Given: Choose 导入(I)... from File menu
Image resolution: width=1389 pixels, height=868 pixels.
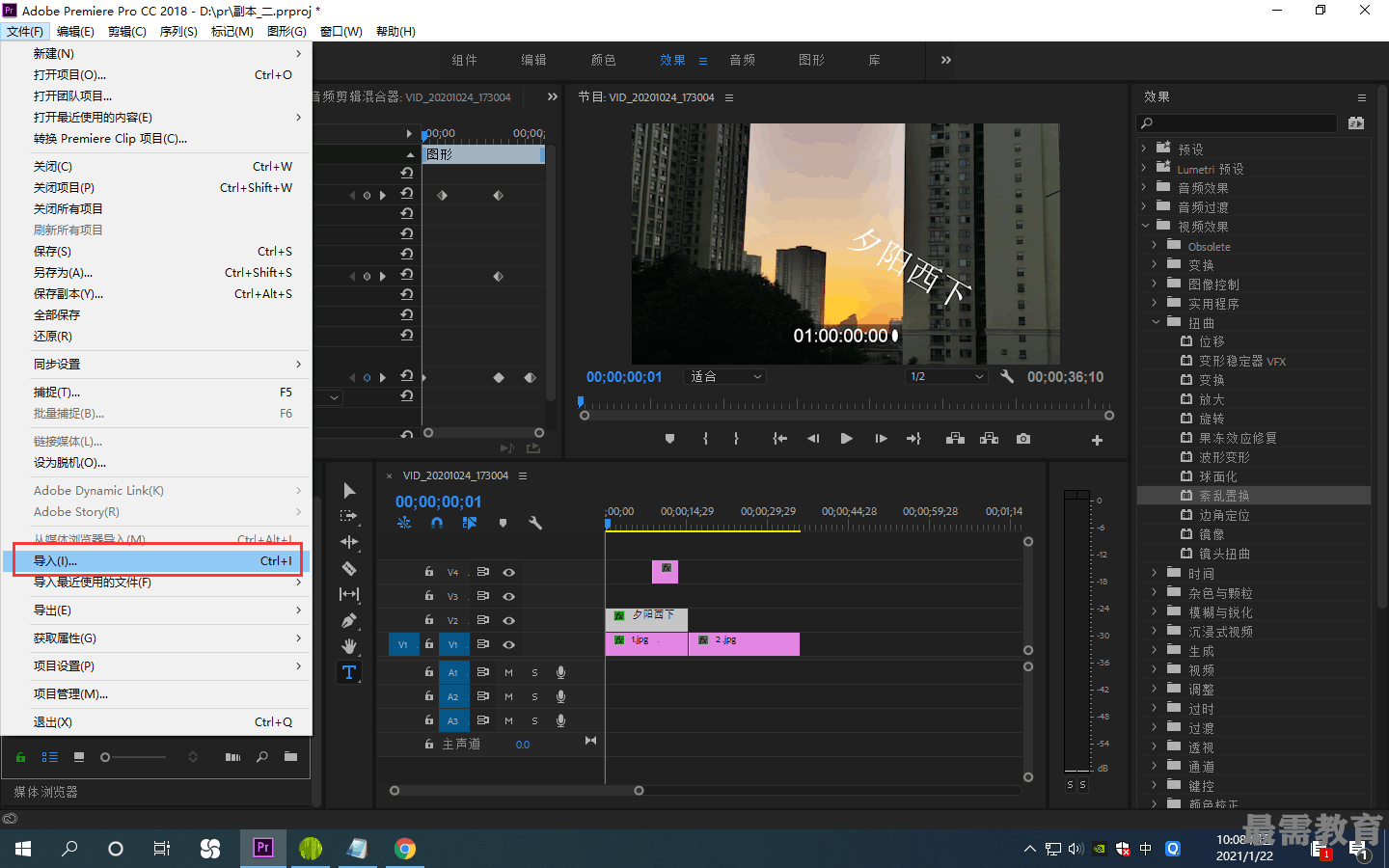Looking at the screenshot, I should 156,560.
